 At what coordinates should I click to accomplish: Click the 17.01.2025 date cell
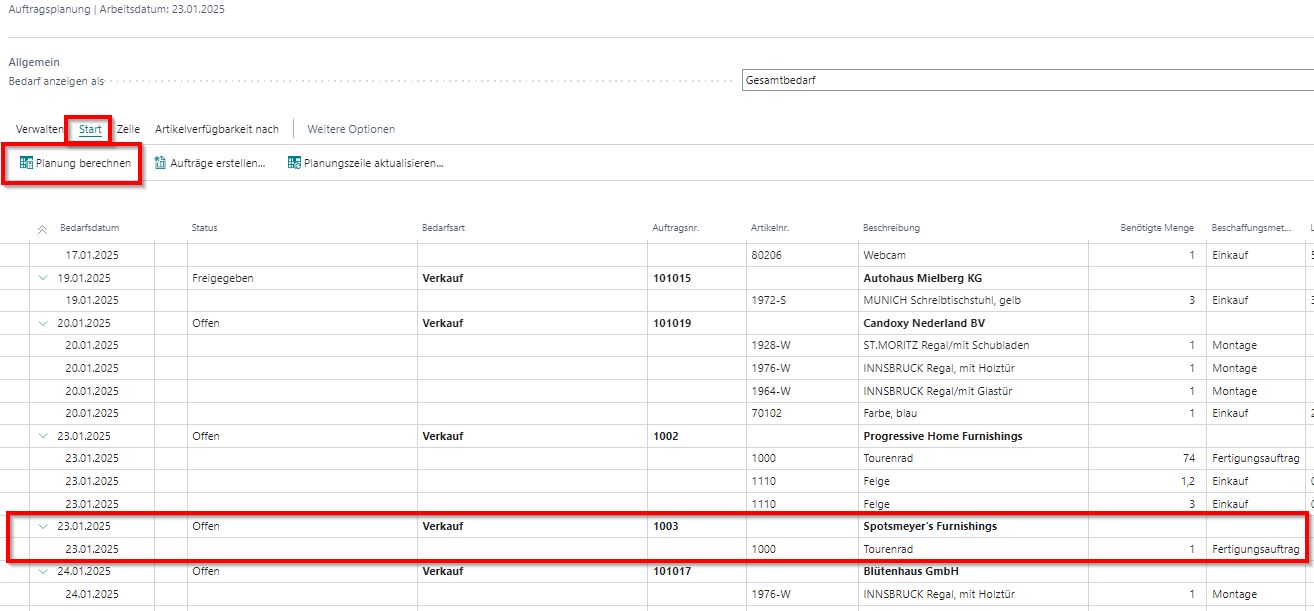coord(92,255)
